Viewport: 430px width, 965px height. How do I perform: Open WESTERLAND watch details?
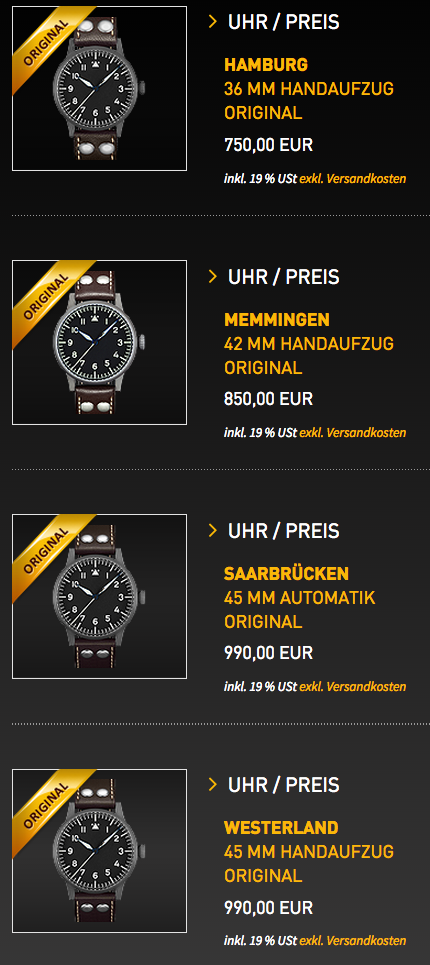pos(281,827)
